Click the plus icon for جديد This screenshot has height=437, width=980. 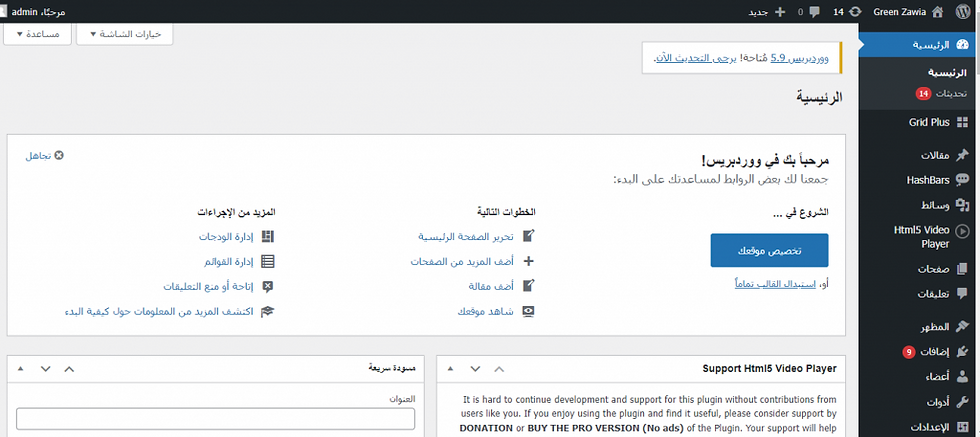[779, 11]
